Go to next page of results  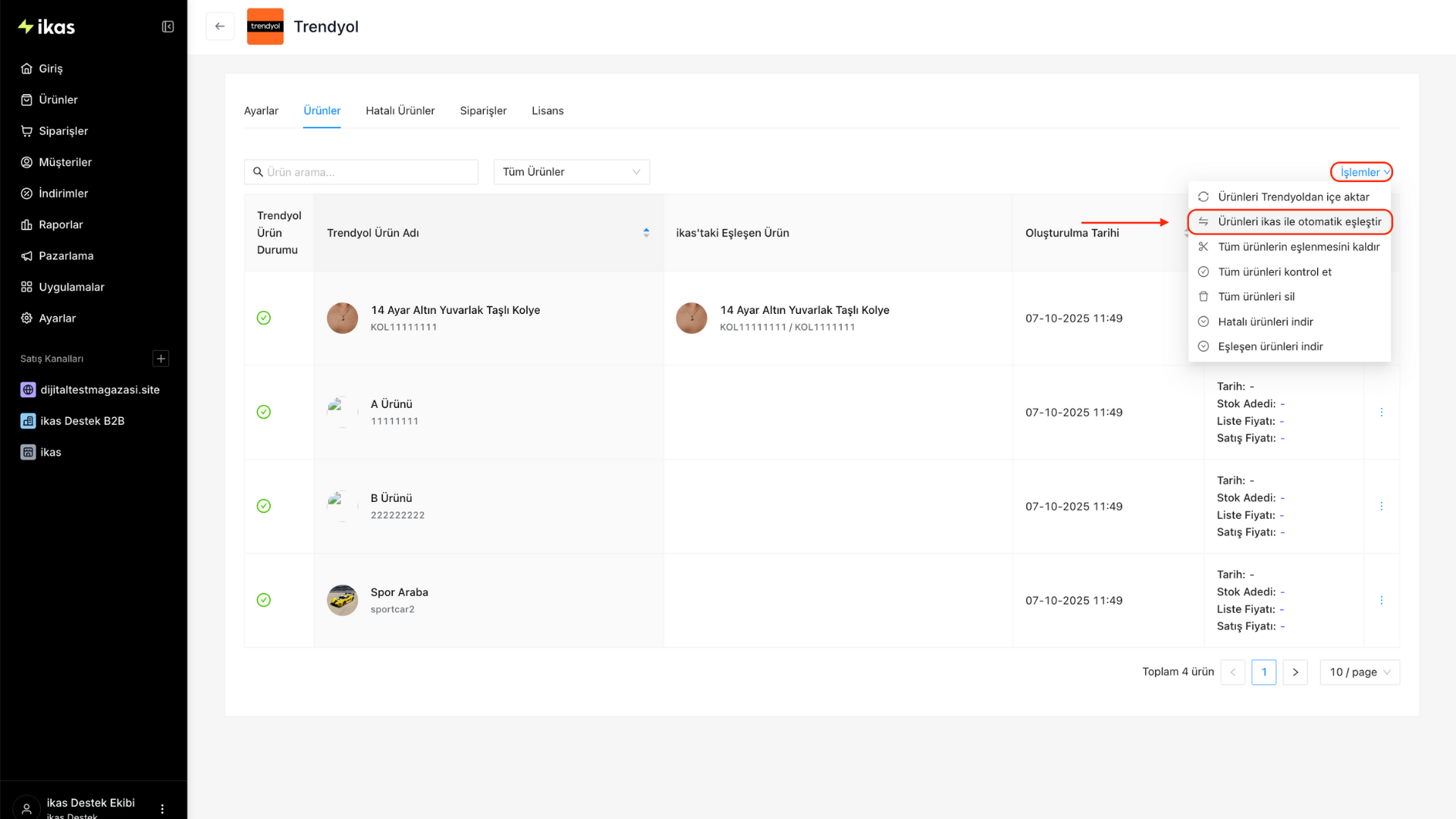pos(1295,673)
